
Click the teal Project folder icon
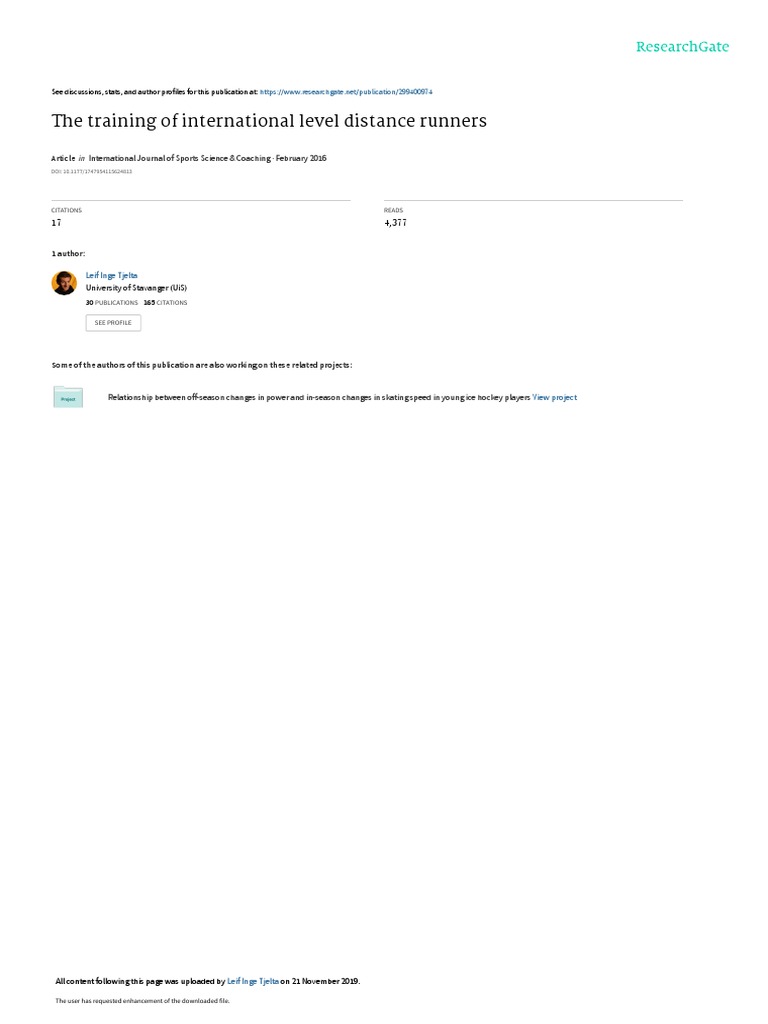tap(68, 397)
